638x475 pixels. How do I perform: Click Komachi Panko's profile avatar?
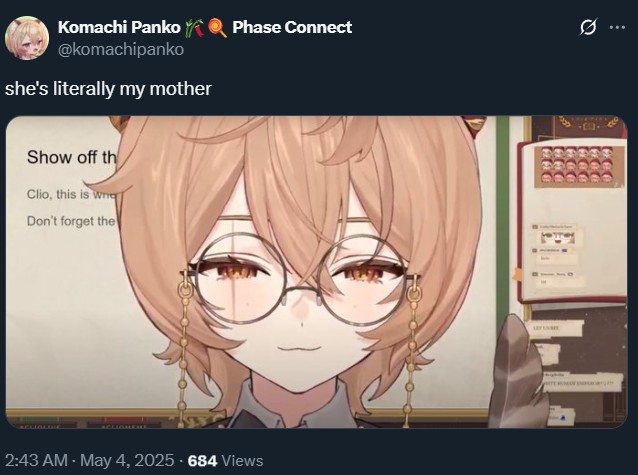tap(27, 38)
